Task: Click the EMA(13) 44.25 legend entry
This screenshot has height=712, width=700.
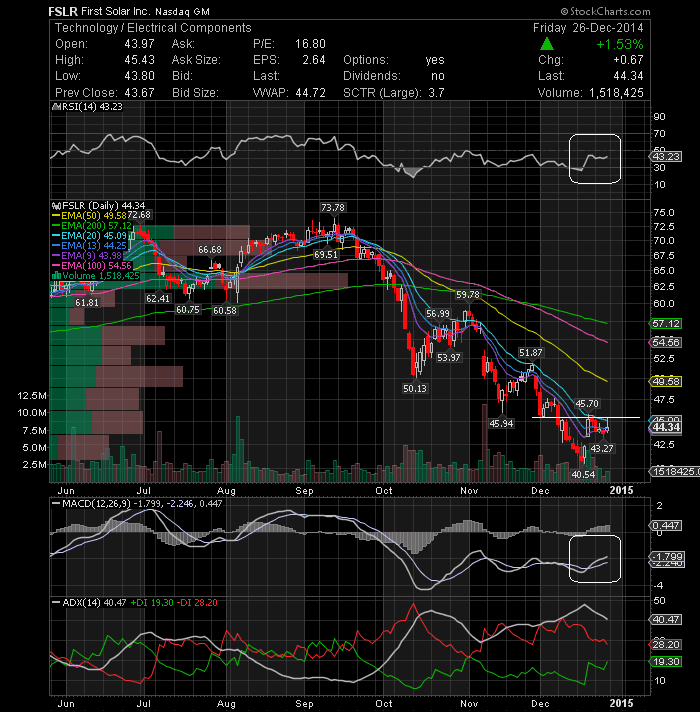Action: pos(94,246)
